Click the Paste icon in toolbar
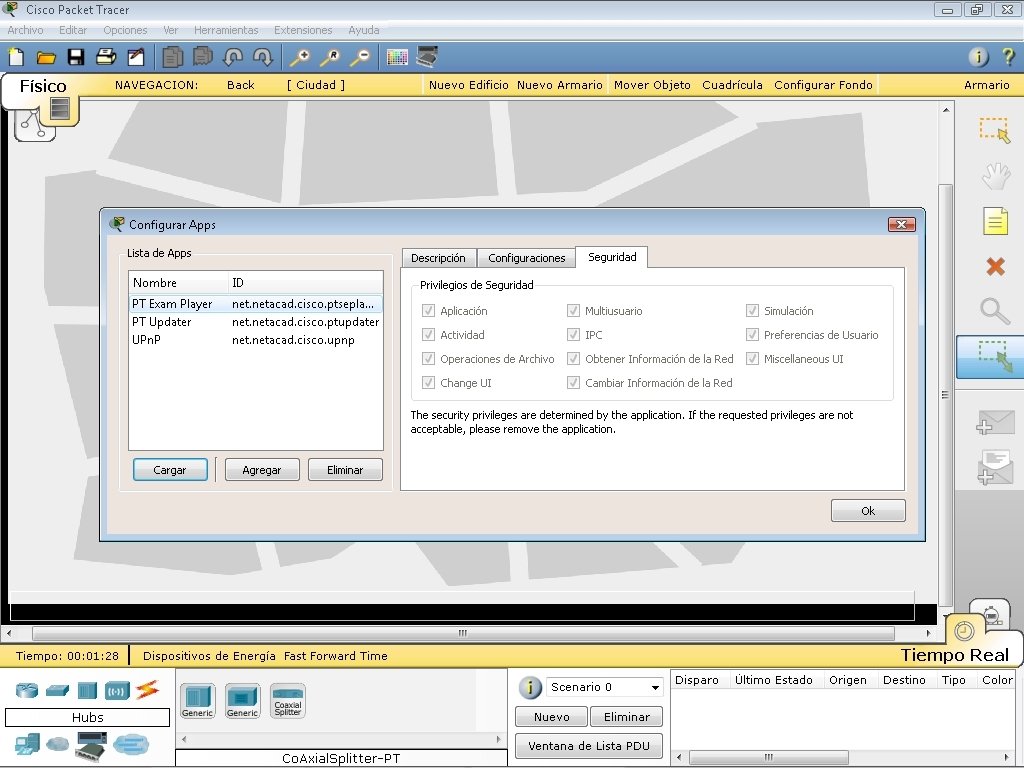 202,57
